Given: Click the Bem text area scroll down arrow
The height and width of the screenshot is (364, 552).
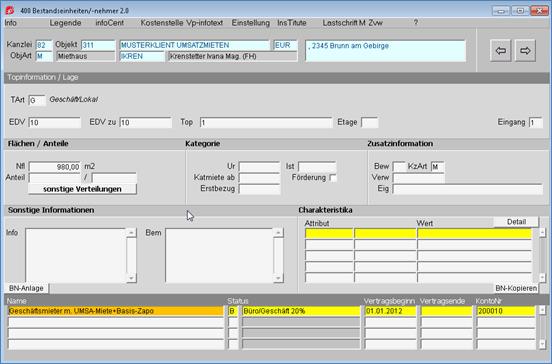Looking at the screenshot, I should 278,278.
